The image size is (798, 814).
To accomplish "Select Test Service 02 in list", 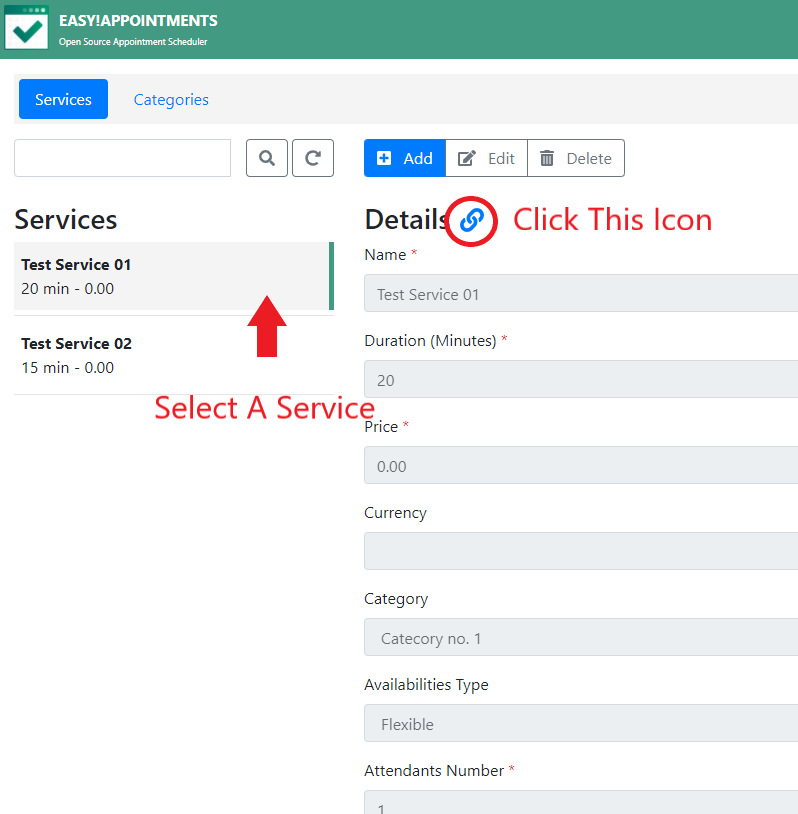I will (174, 356).
